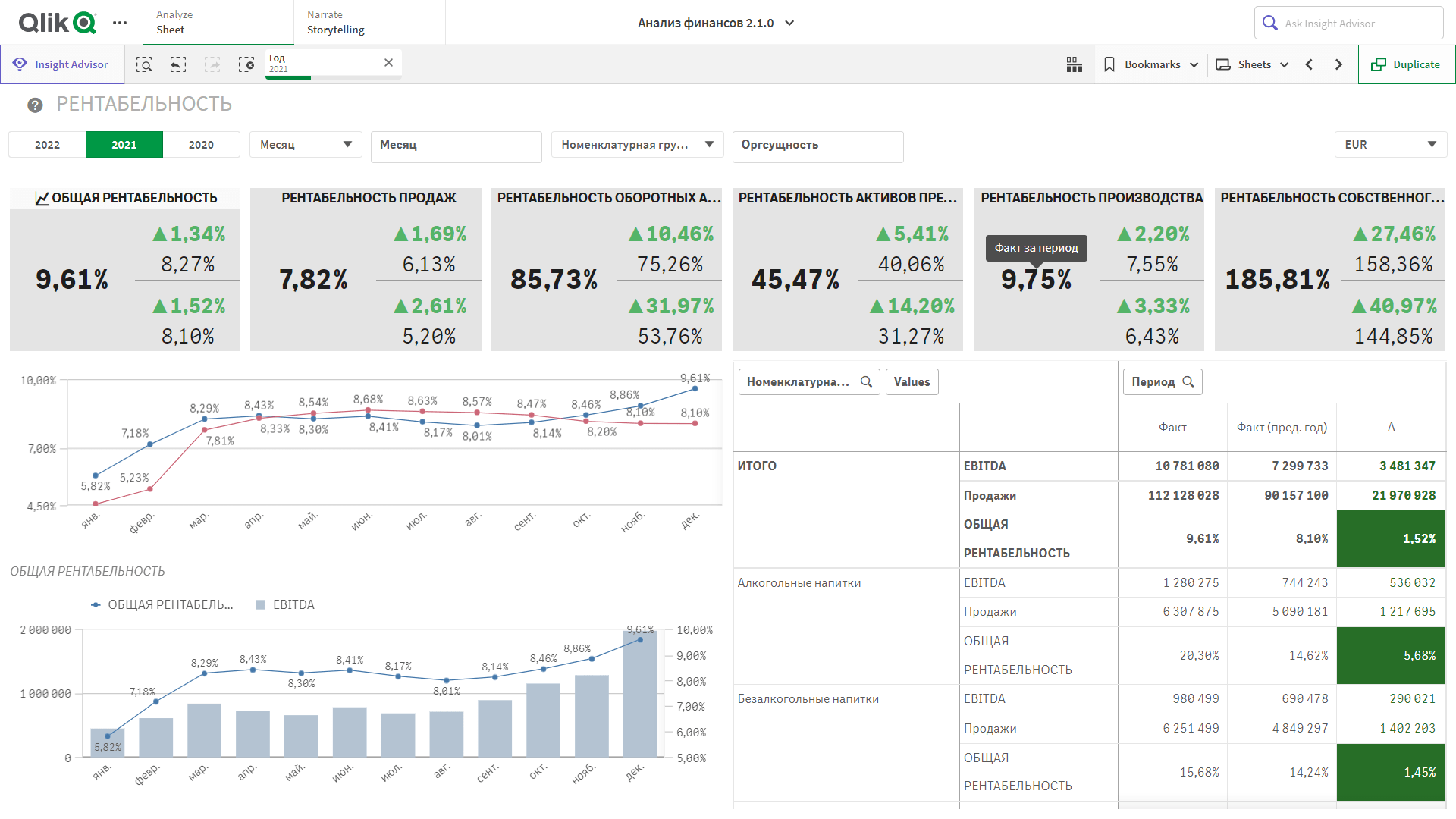Select year 2021 toggle button
This screenshot has height=819, width=1456.
tap(124, 145)
